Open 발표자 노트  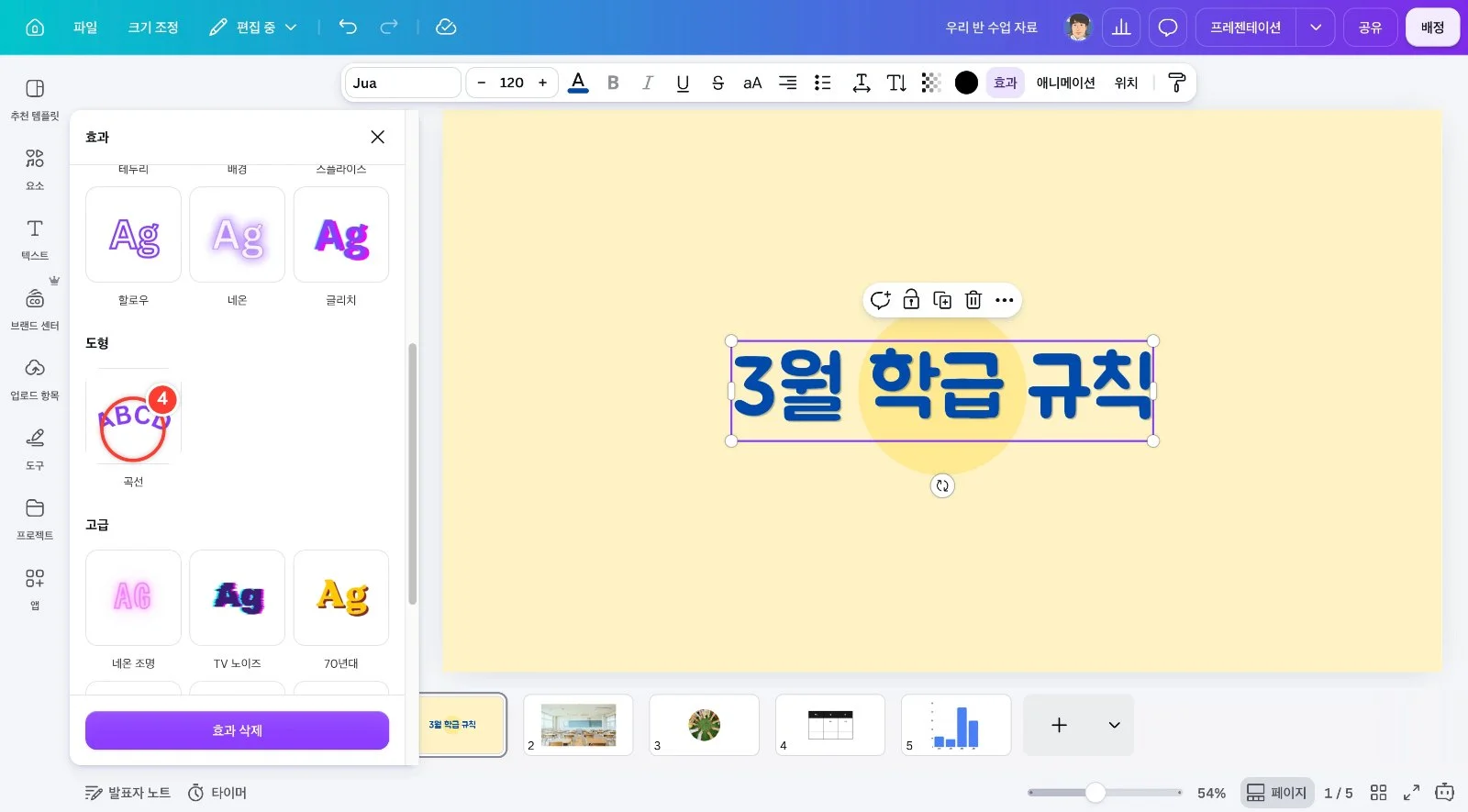tap(128, 793)
